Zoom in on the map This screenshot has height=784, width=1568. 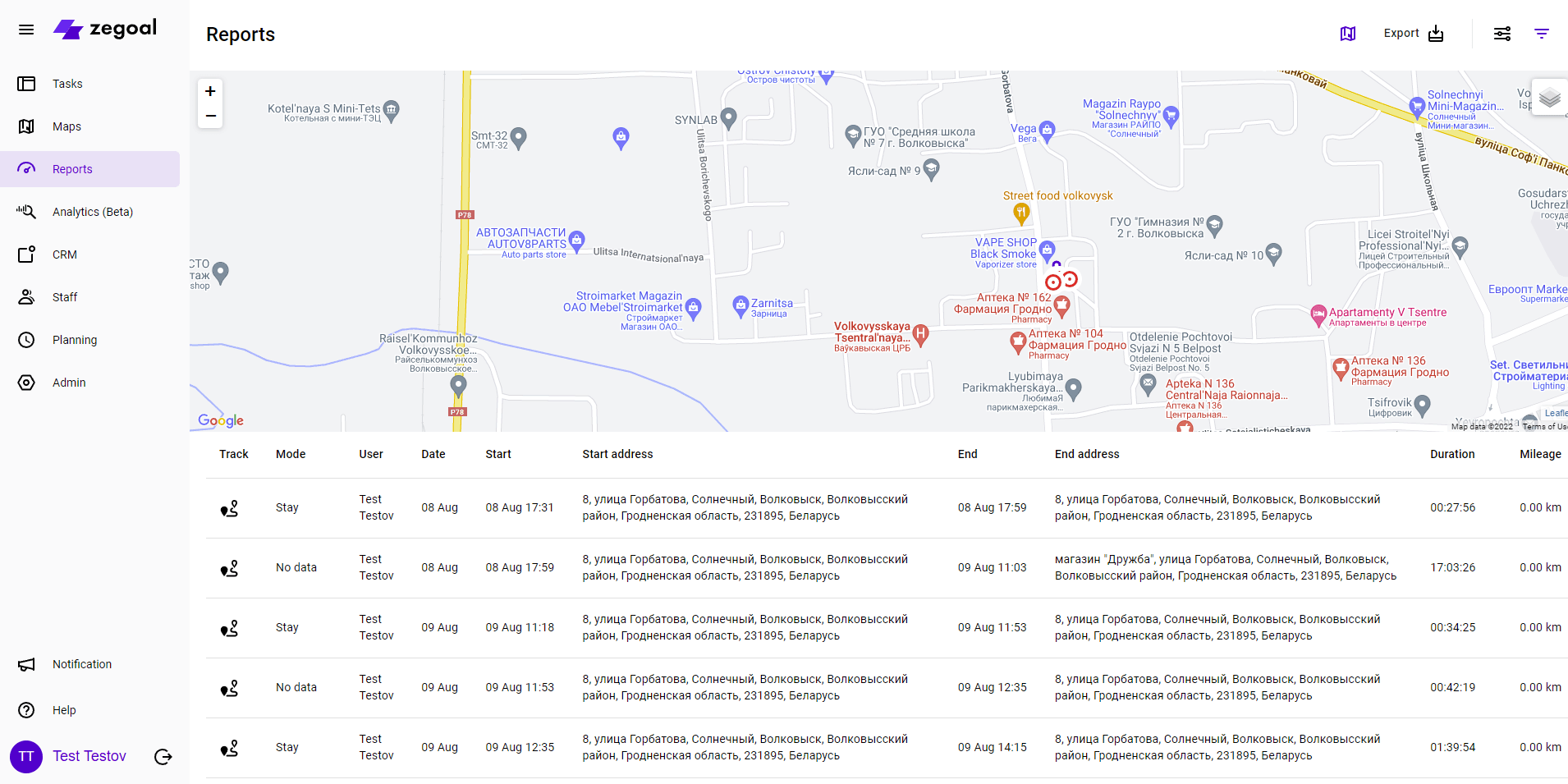point(210,91)
